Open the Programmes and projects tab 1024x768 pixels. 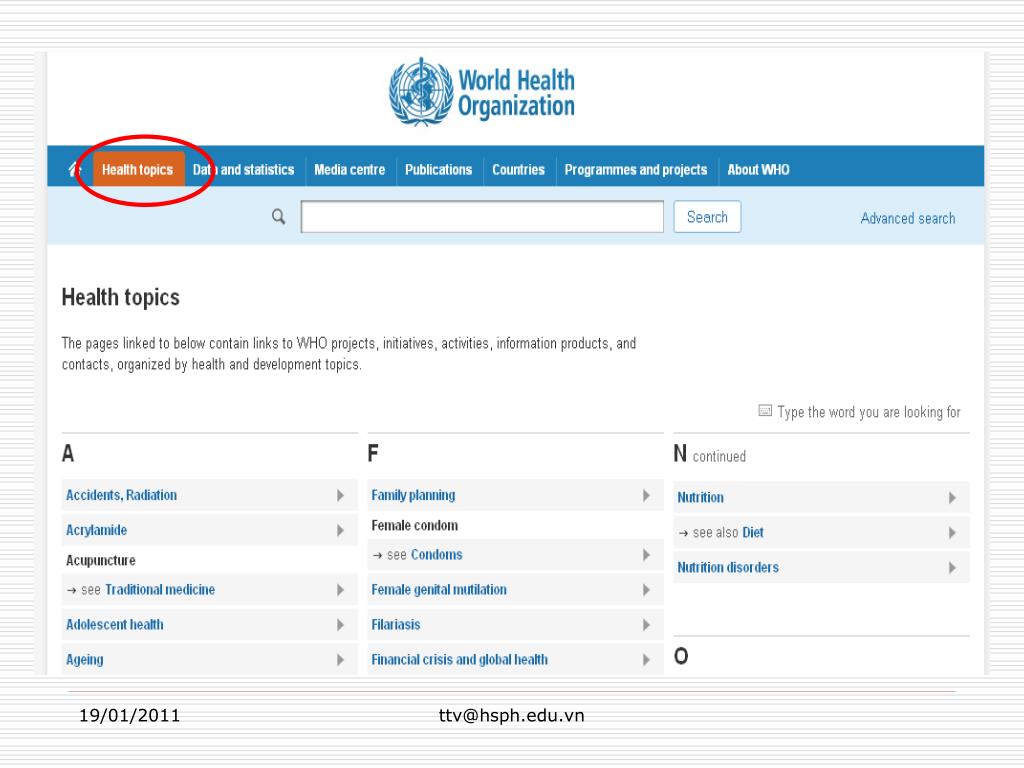point(636,170)
